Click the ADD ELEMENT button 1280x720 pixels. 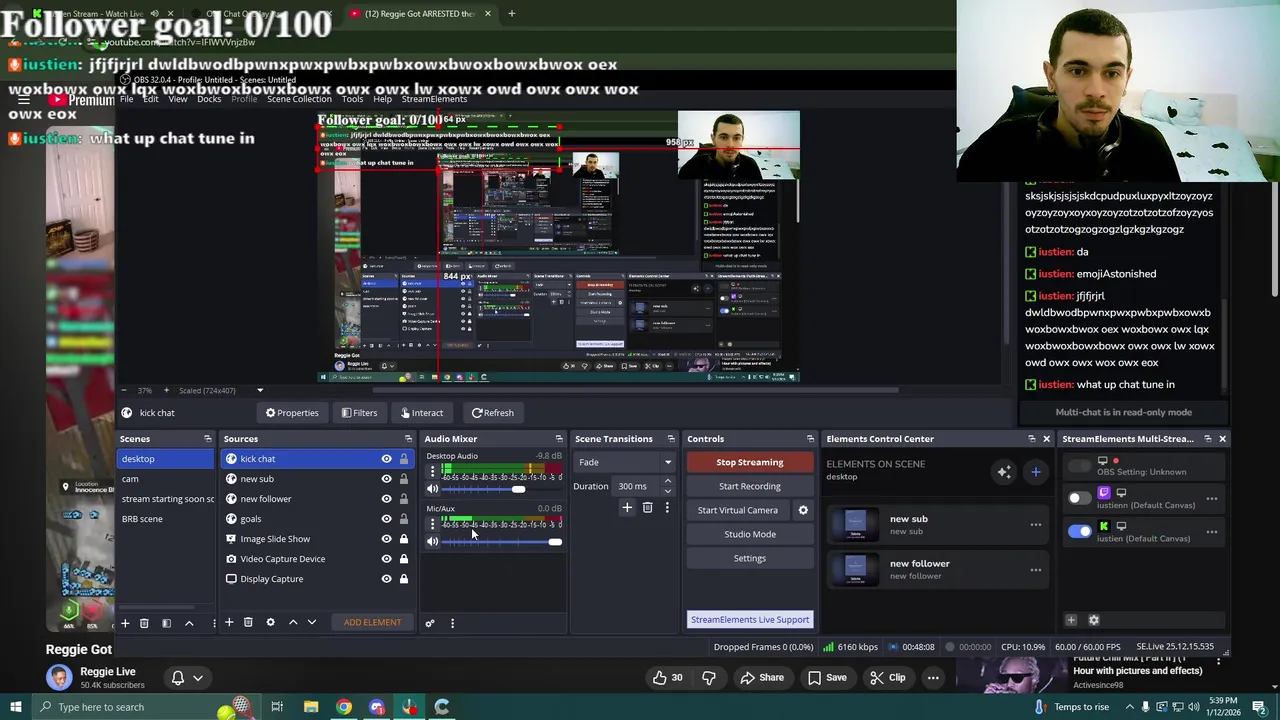(372, 622)
